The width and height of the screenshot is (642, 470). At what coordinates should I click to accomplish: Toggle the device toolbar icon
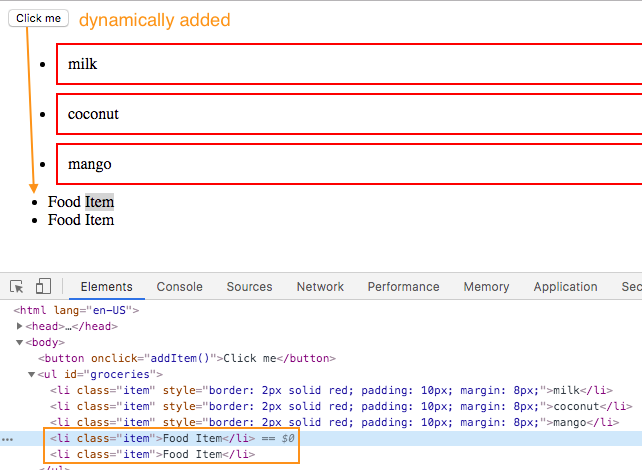point(43,286)
